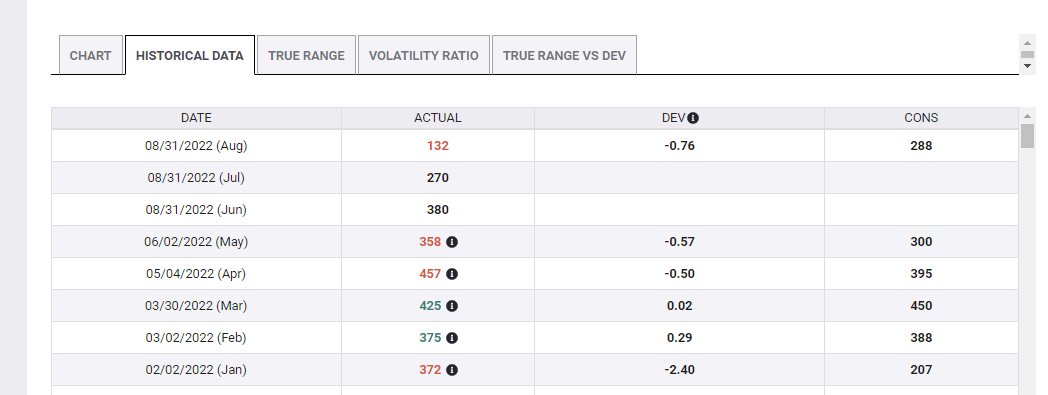
Task: Click info icon beside January actual 372
Action: pos(452,370)
